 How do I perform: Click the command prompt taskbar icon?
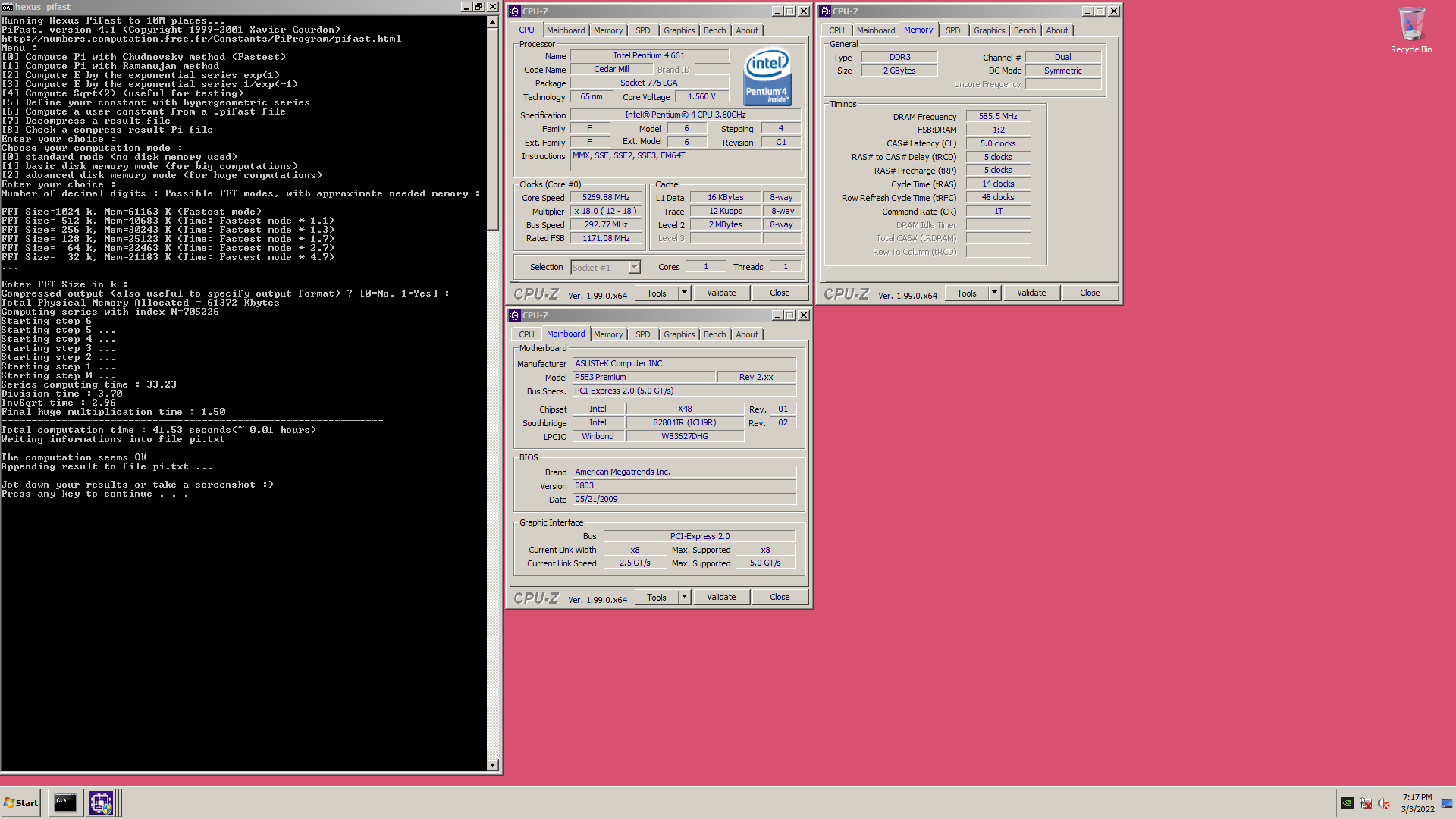(x=65, y=802)
